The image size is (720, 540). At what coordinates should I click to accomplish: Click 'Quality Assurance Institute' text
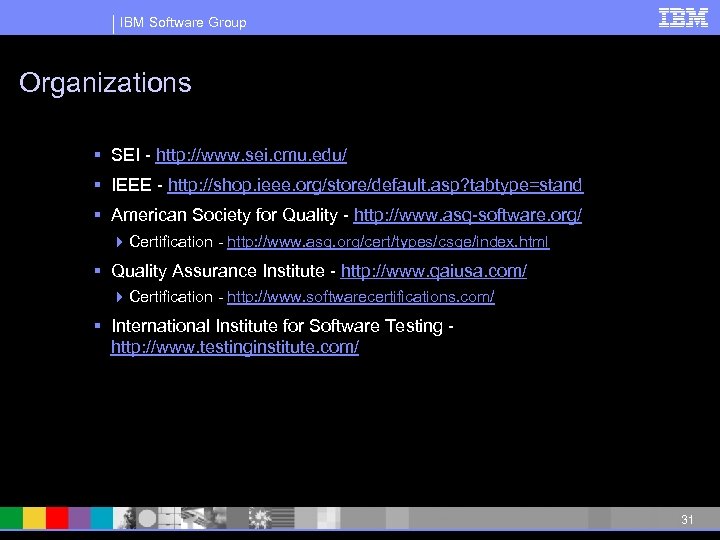(x=218, y=271)
